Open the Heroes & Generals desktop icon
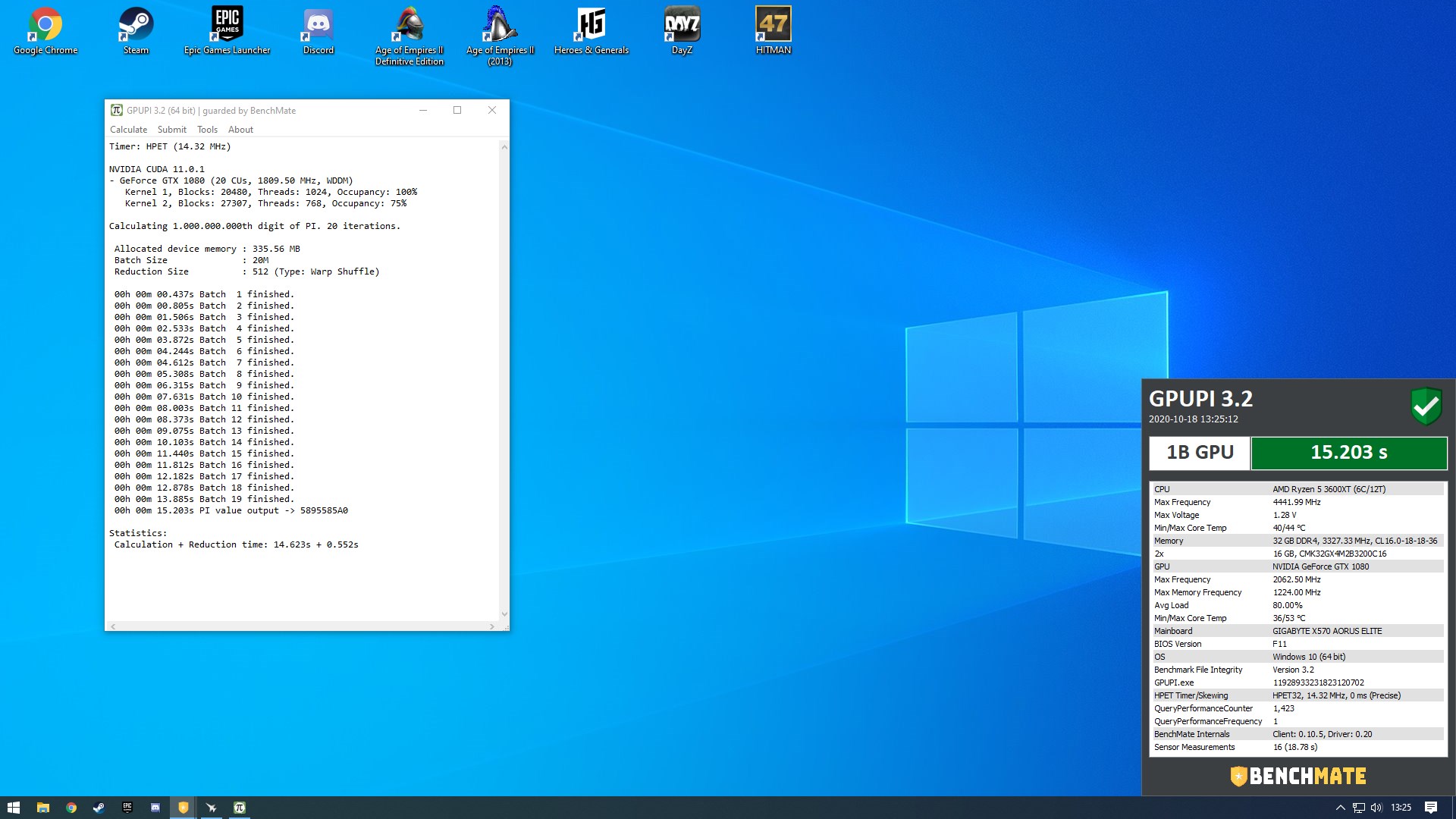The width and height of the screenshot is (1456, 819). point(591,31)
